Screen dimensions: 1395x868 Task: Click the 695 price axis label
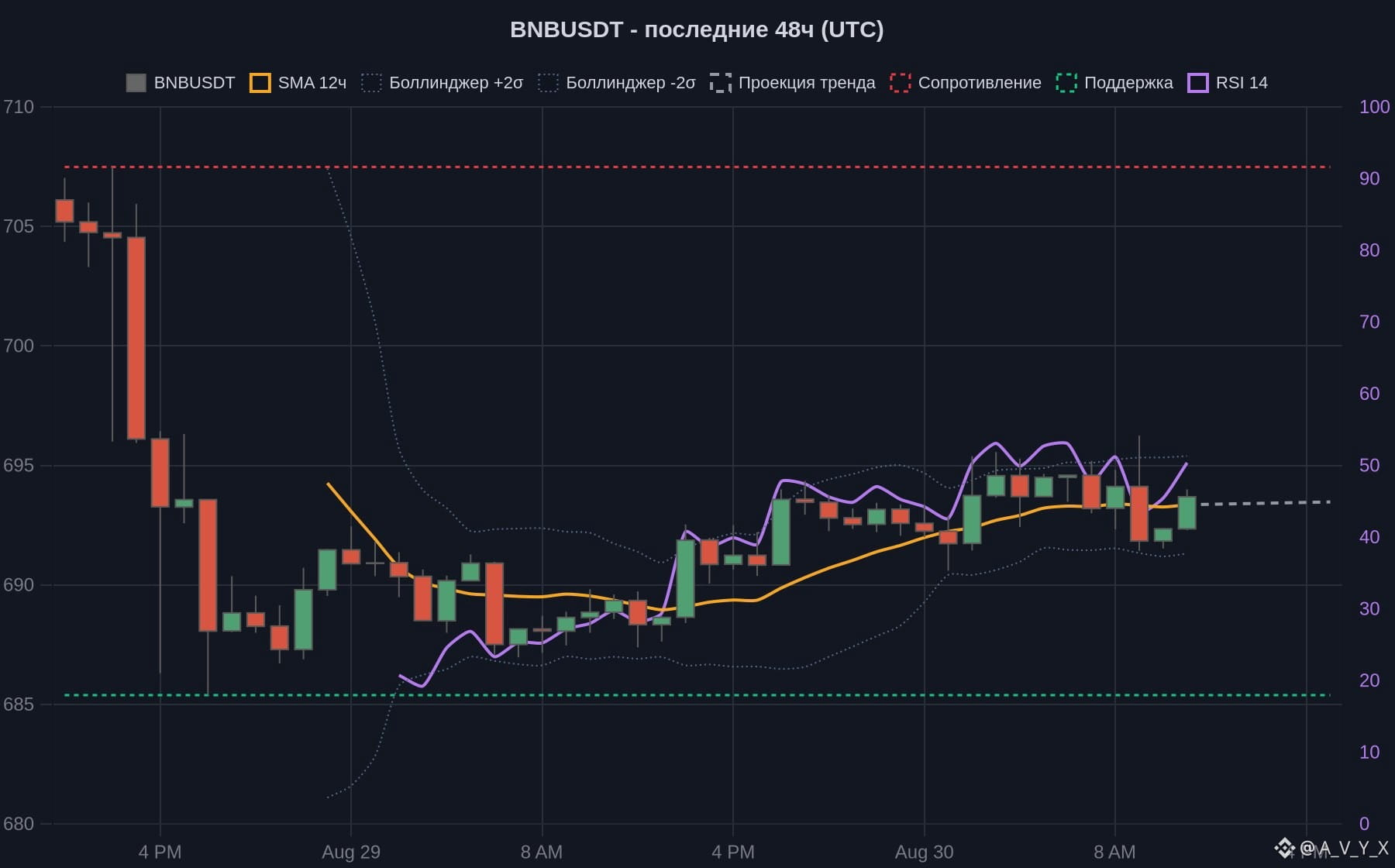pyautogui.click(x=19, y=465)
